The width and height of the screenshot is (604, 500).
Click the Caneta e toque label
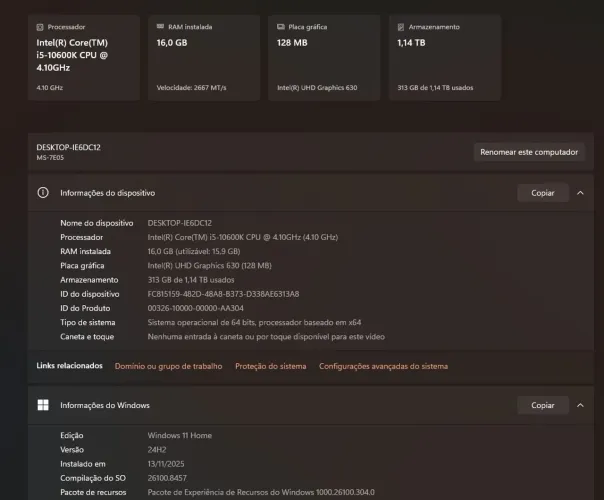(x=87, y=337)
